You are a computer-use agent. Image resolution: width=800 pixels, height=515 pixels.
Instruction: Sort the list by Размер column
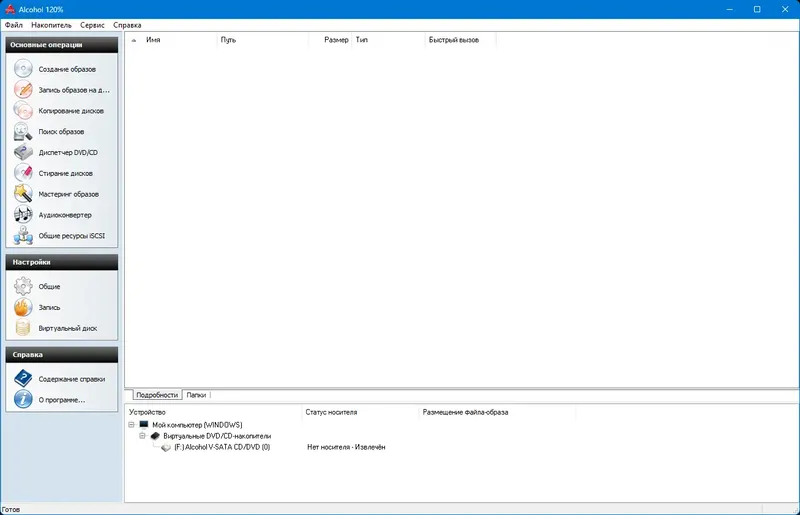coord(330,40)
